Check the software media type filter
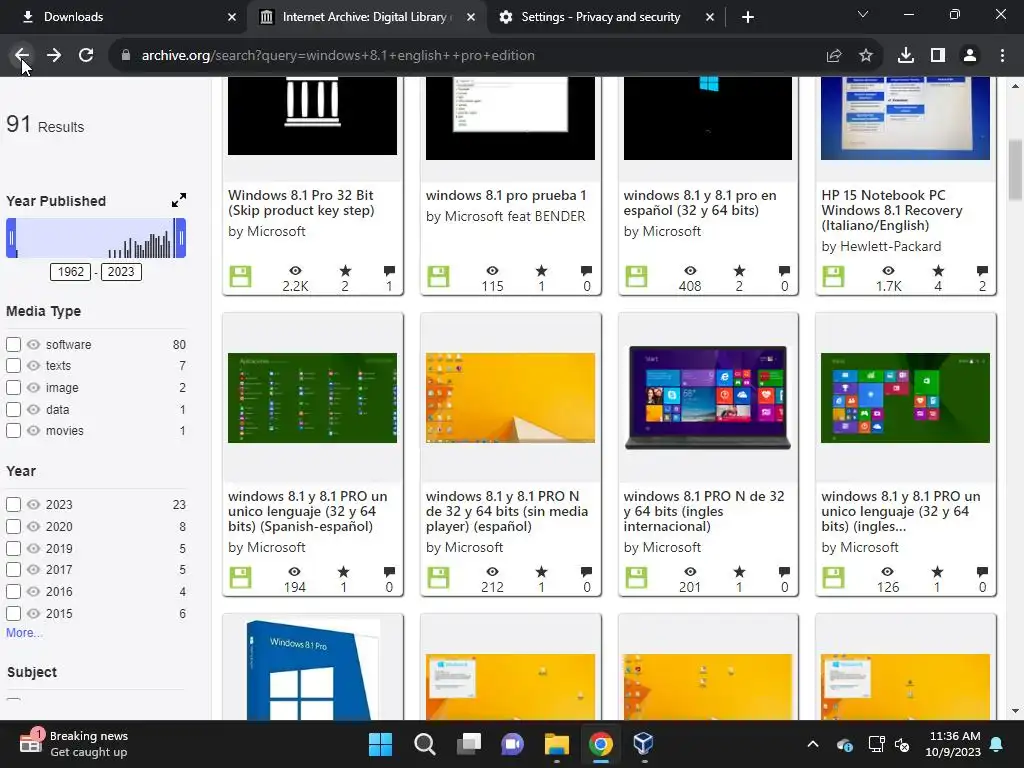The image size is (1024, 768). tap(13, 344)
